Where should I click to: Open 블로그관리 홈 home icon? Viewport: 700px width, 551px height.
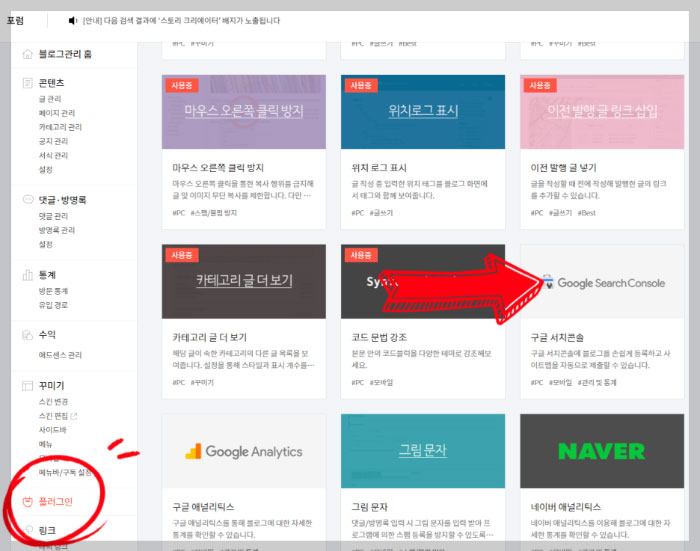point(28,54)
